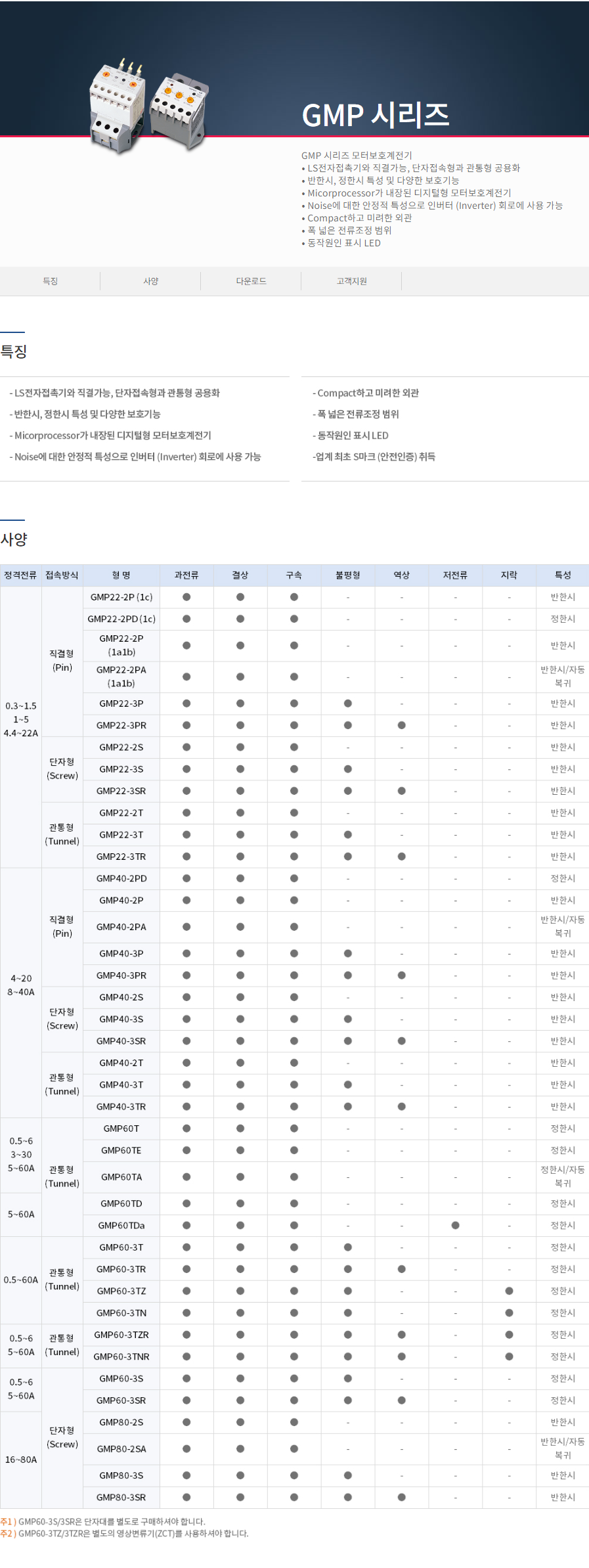Click the 정격전류 column header
The width and height of the screenshot is (589, 1568).
pyautogui.click(x=20, y=575)
